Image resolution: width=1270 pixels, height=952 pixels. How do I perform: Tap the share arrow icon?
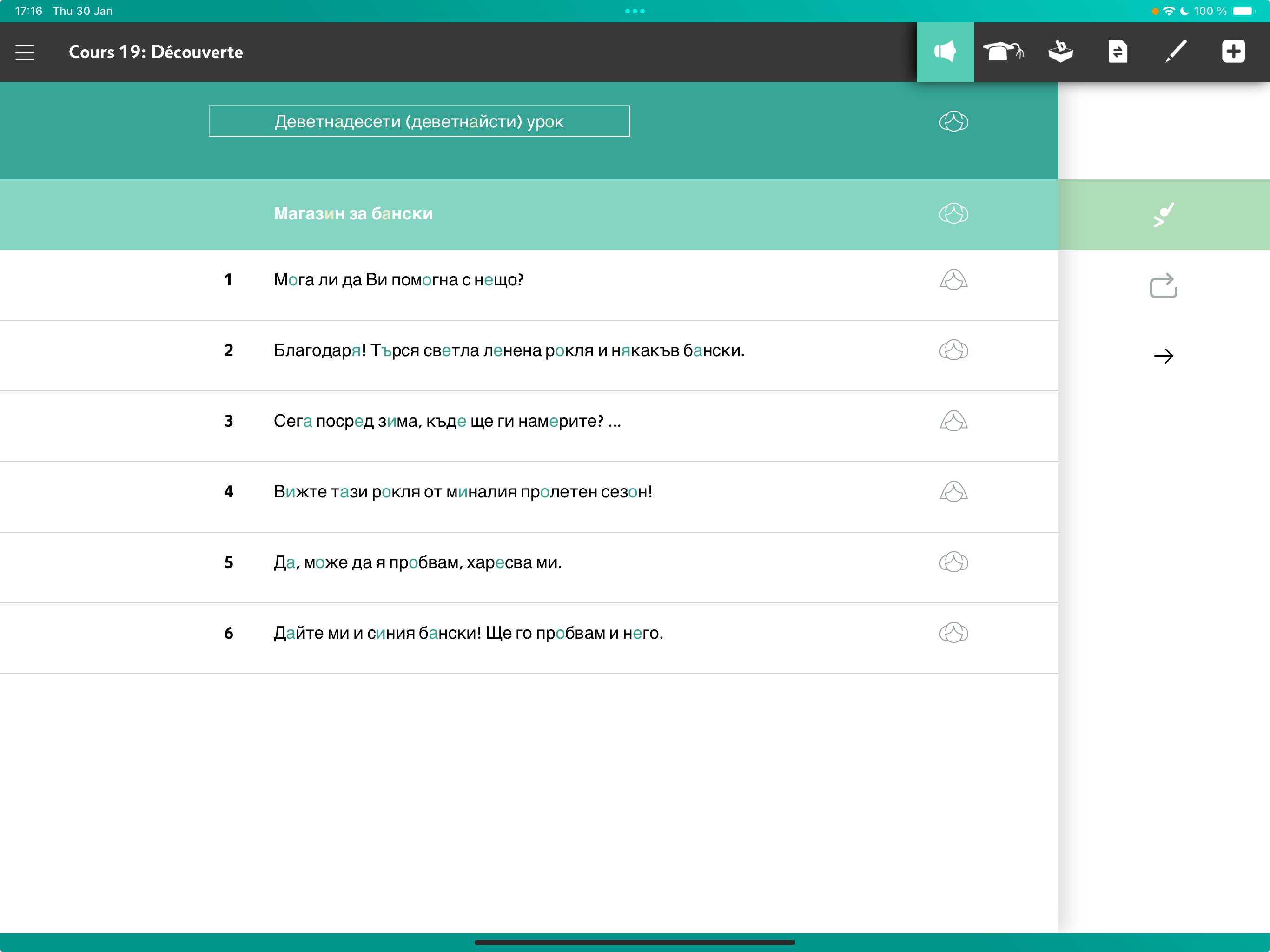[x=1164, y=285]
